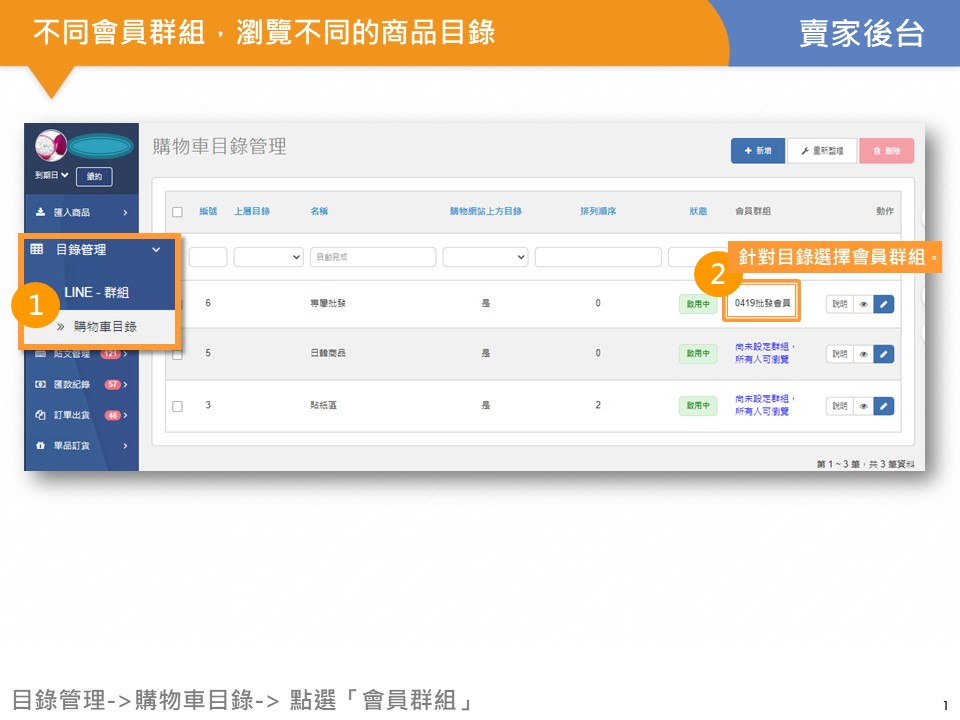960x720 pixels.
Task: Click the profile avatar image in sidebar
Action: coord(50,147)
